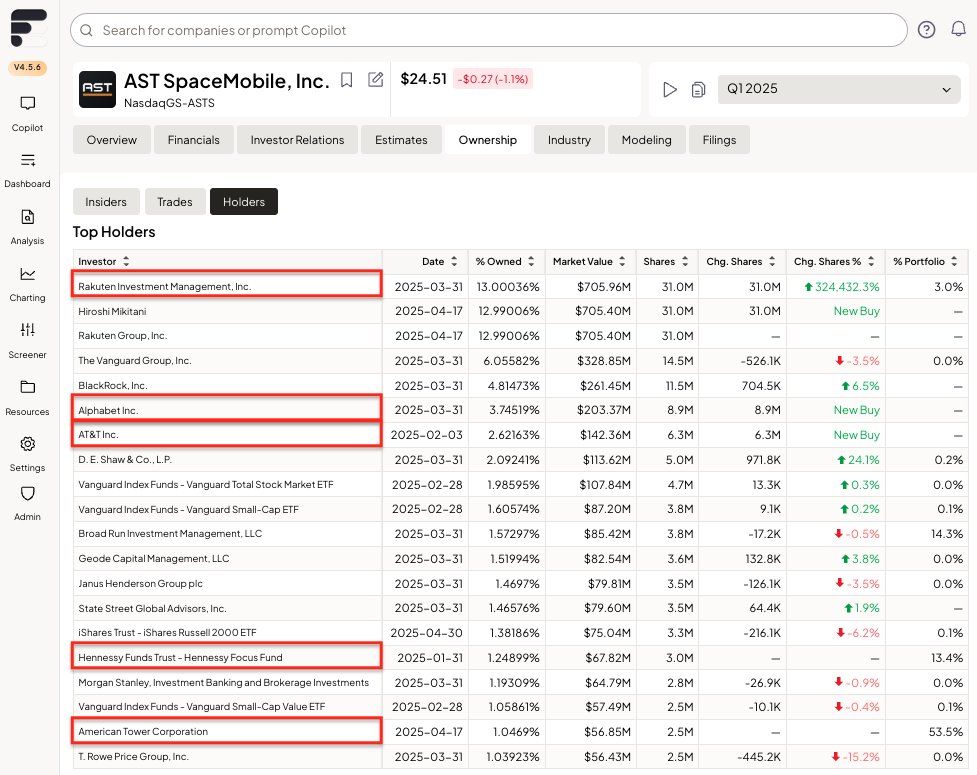The height and width of the screenshot is (775, 977).
Task: Open the Settings gear icon
Action: pyautogui.click(x=27, y=444)
